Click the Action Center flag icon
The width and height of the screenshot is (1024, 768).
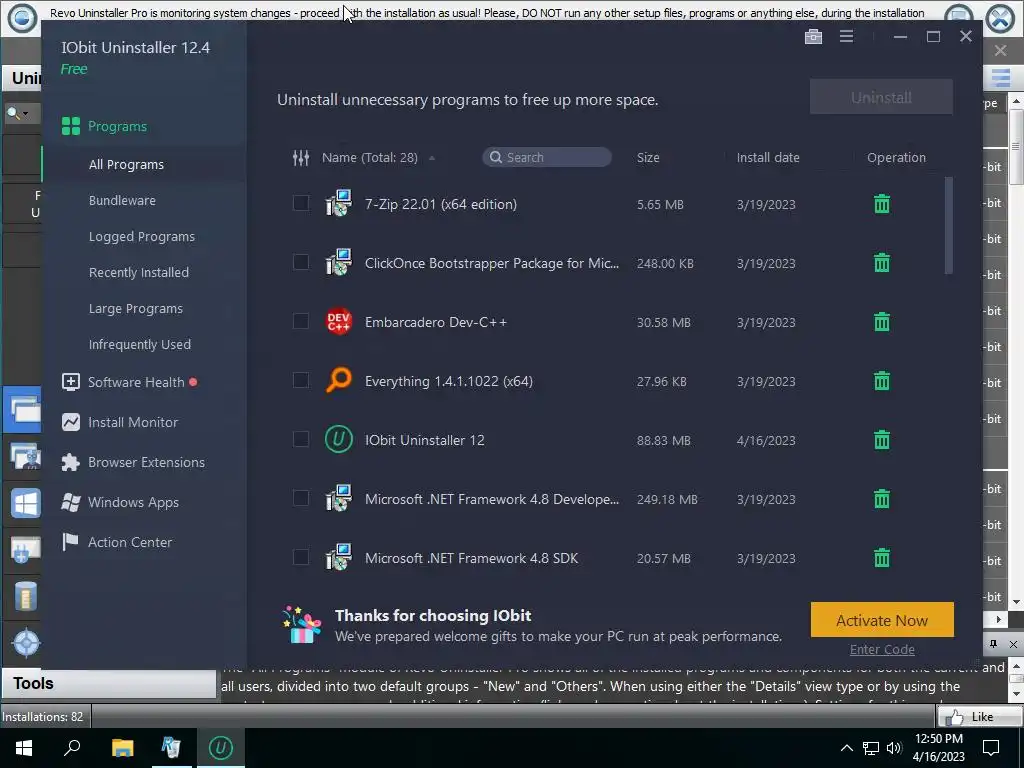coord(71,541)
